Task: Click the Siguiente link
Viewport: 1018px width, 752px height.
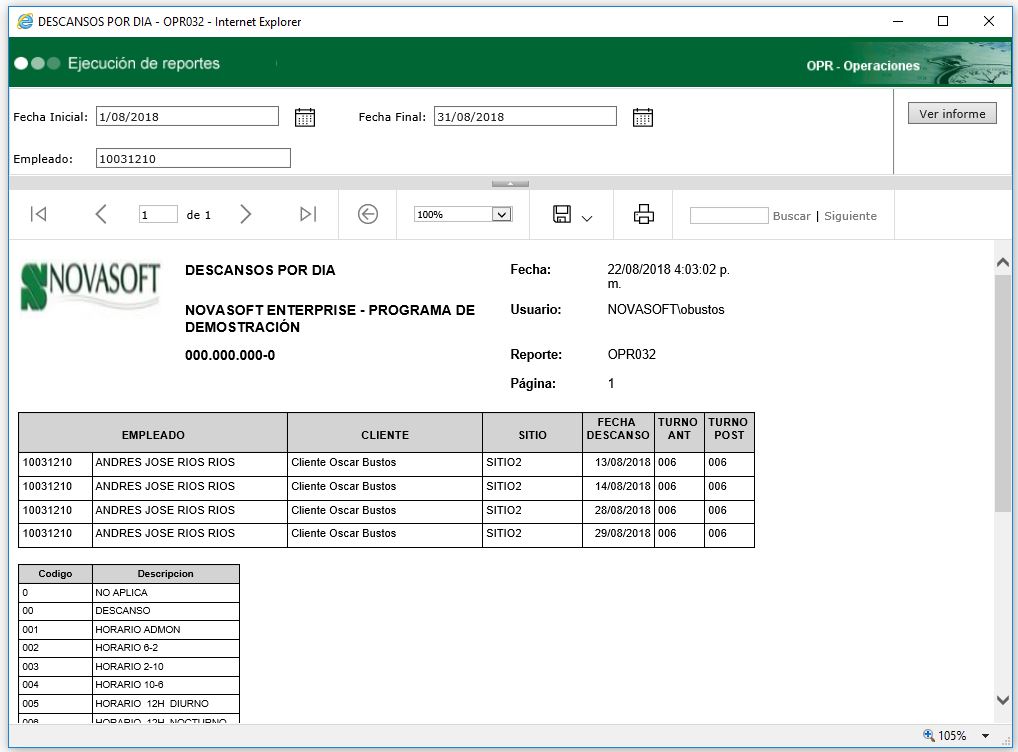Action: coord(850,216)
